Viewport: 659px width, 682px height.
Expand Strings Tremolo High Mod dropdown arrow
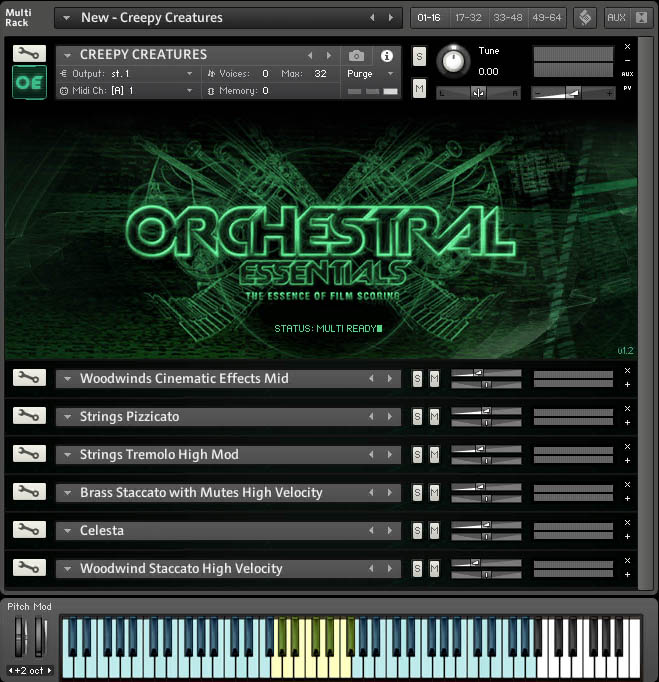coord(67,455)
